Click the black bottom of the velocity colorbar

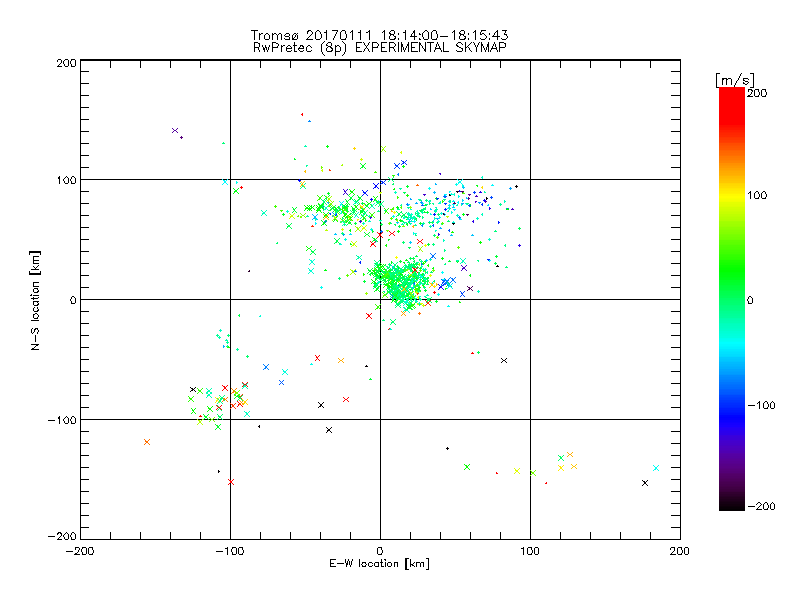click(732, 505)
